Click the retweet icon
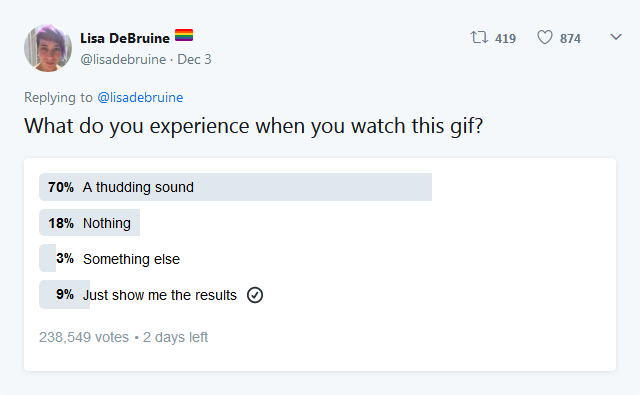Screen dimensions: 640x395 coord(479,38)
